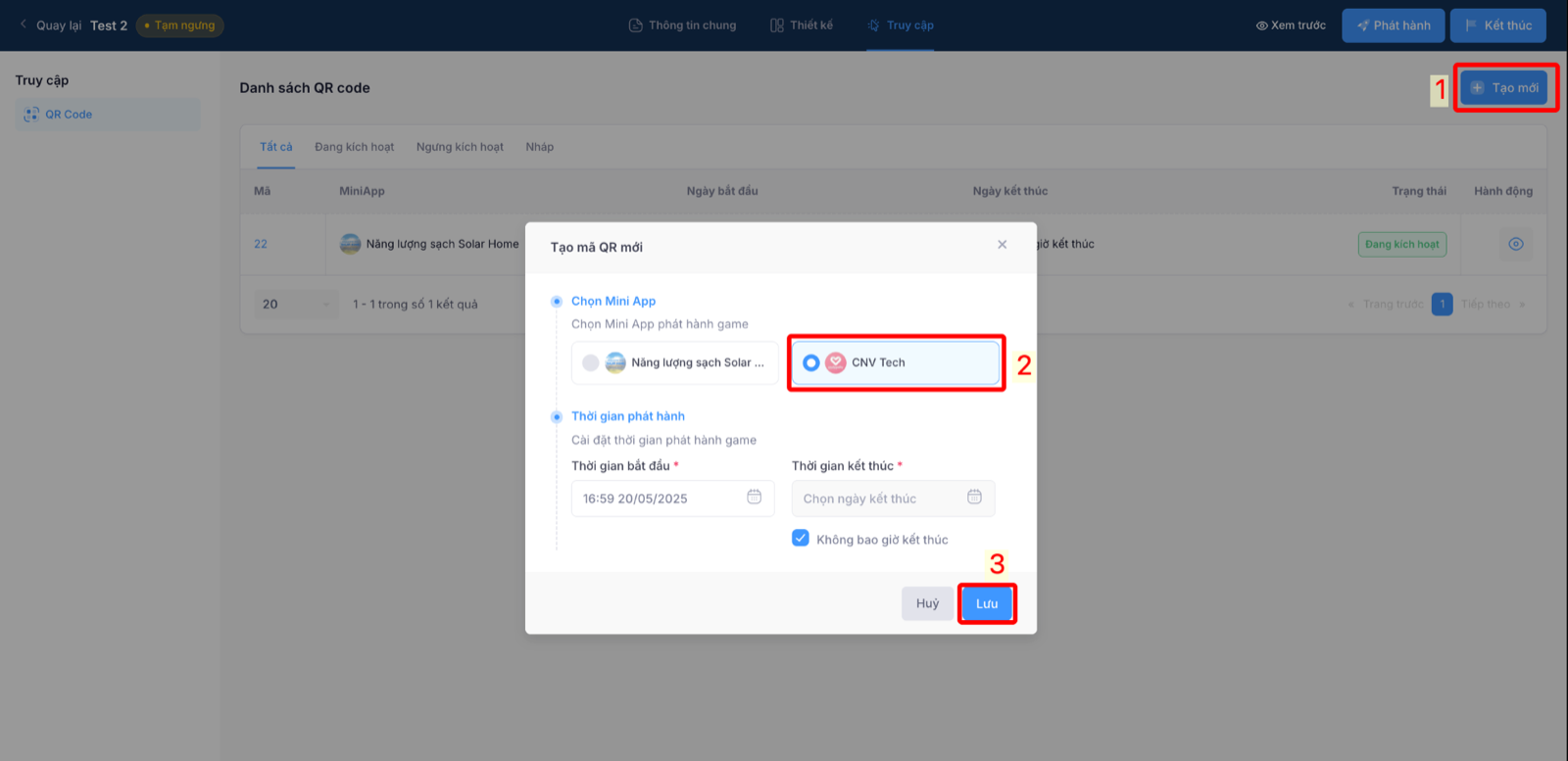Click the Đang kích hoạt status badge
Viewport: 1568px width, 761px height.
click(x=1402, y=244)
